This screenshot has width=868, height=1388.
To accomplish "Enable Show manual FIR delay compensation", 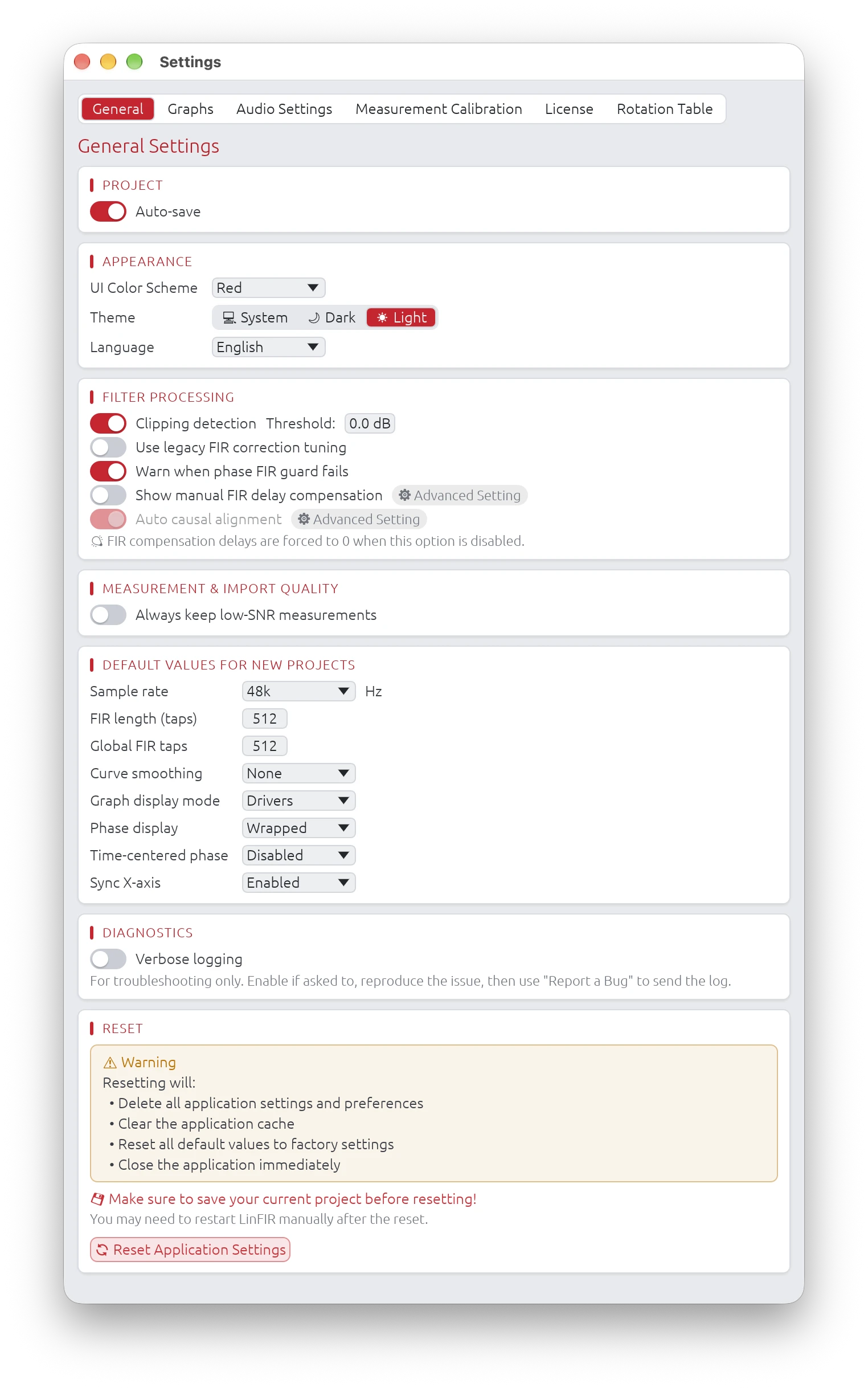I will [108, 495].
